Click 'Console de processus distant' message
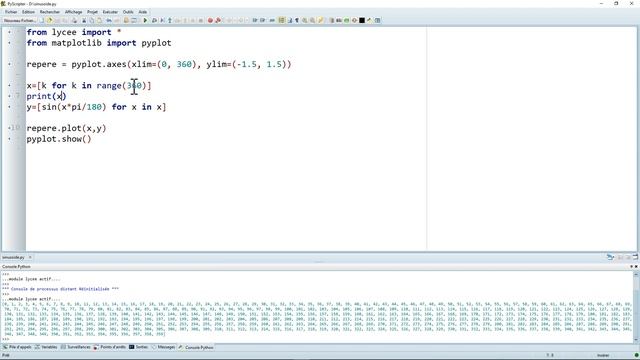 [x=60, y=289]
